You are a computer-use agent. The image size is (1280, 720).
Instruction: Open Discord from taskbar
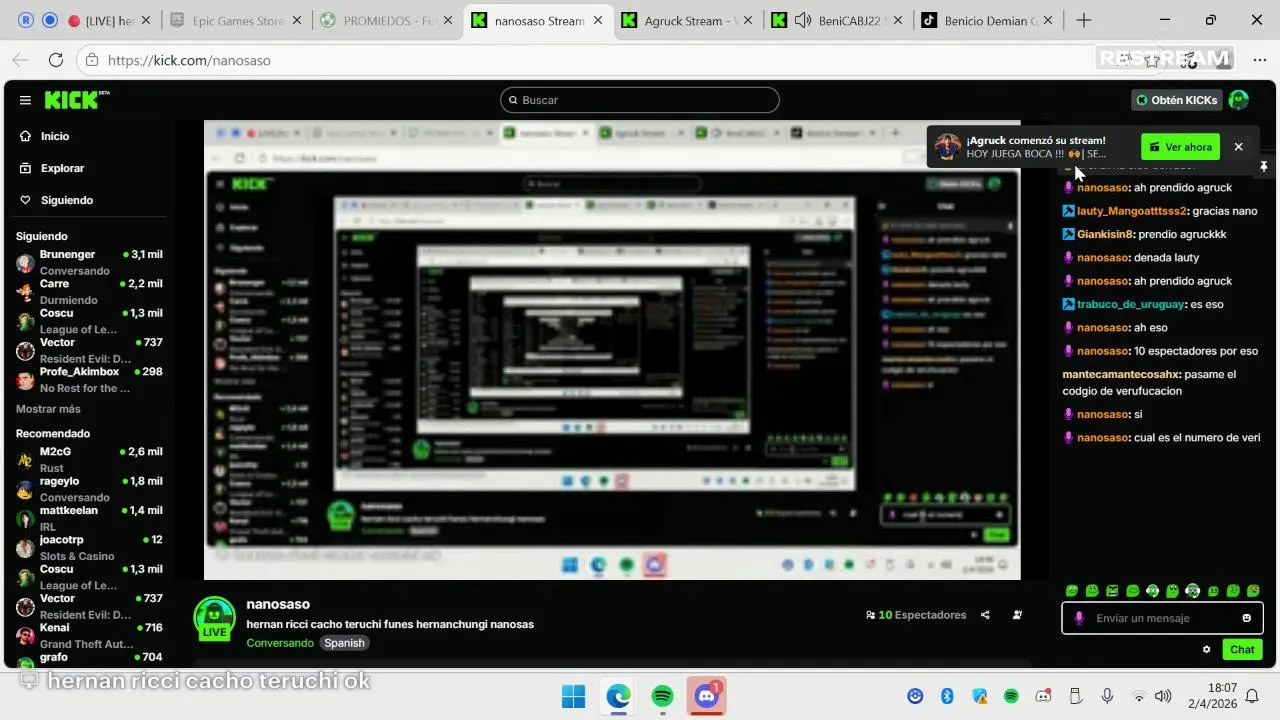tap(707, 696)
